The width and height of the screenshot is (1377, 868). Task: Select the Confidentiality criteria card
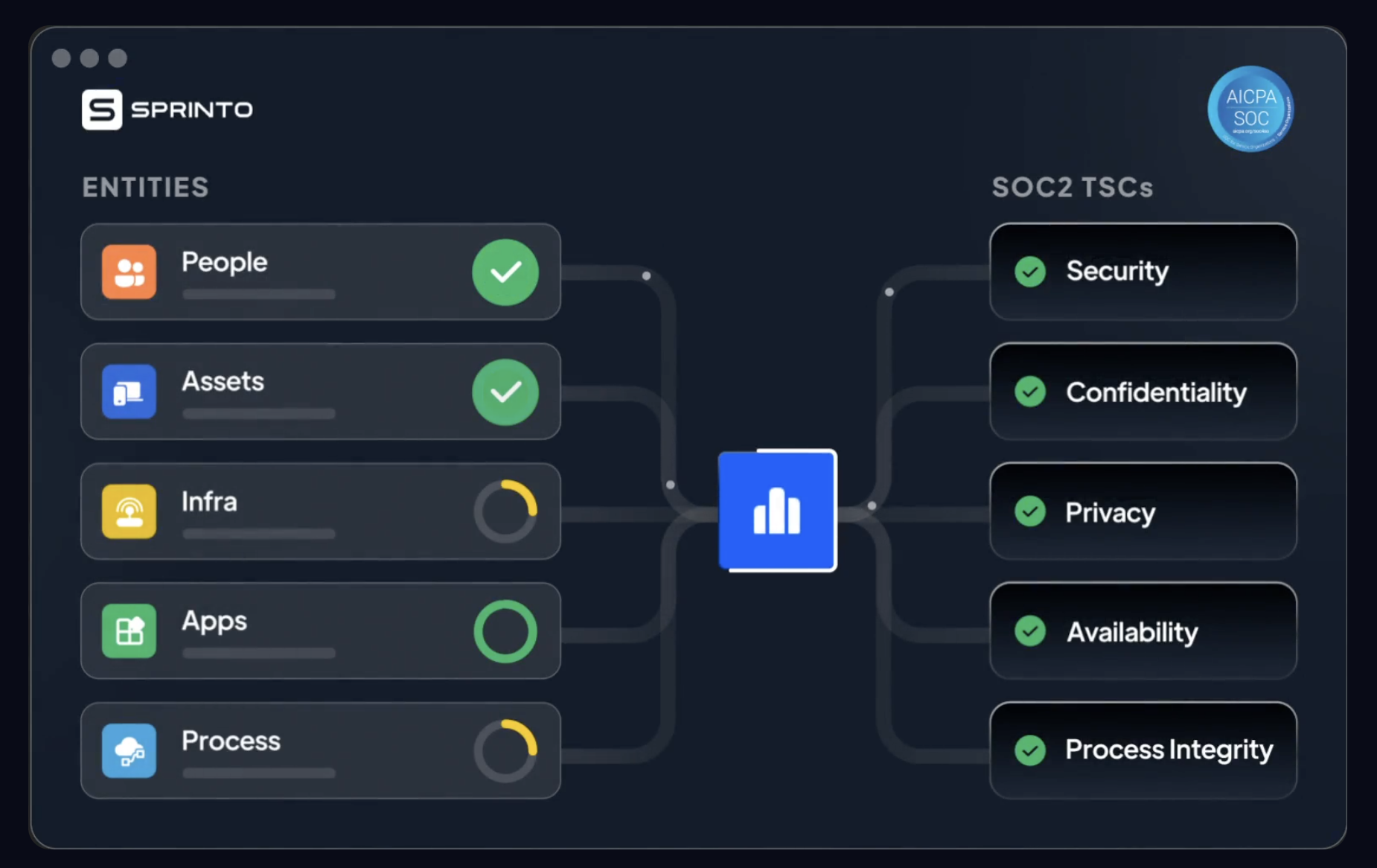1143,392
